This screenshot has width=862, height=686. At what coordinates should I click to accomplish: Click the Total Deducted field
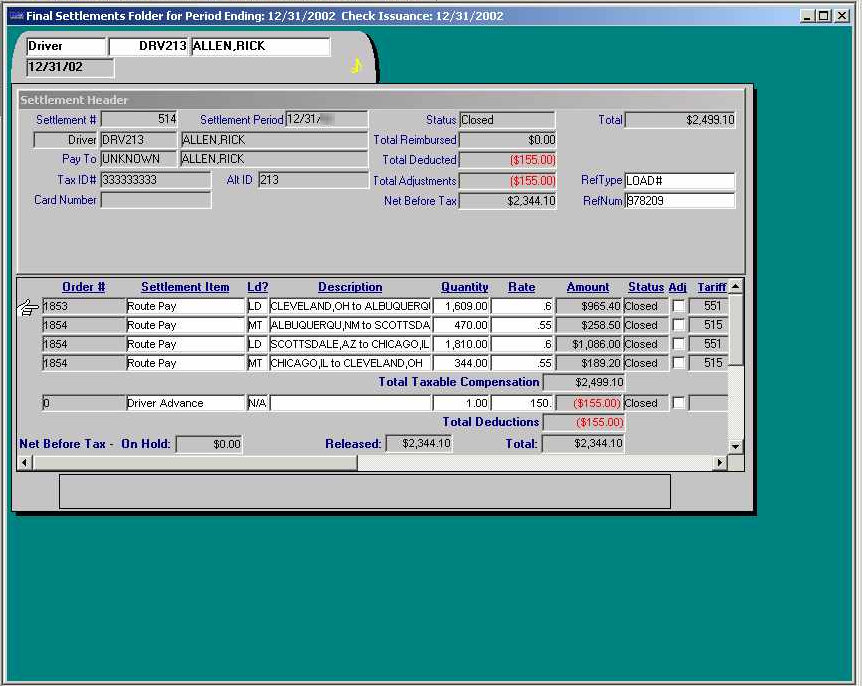coord(507,160)
